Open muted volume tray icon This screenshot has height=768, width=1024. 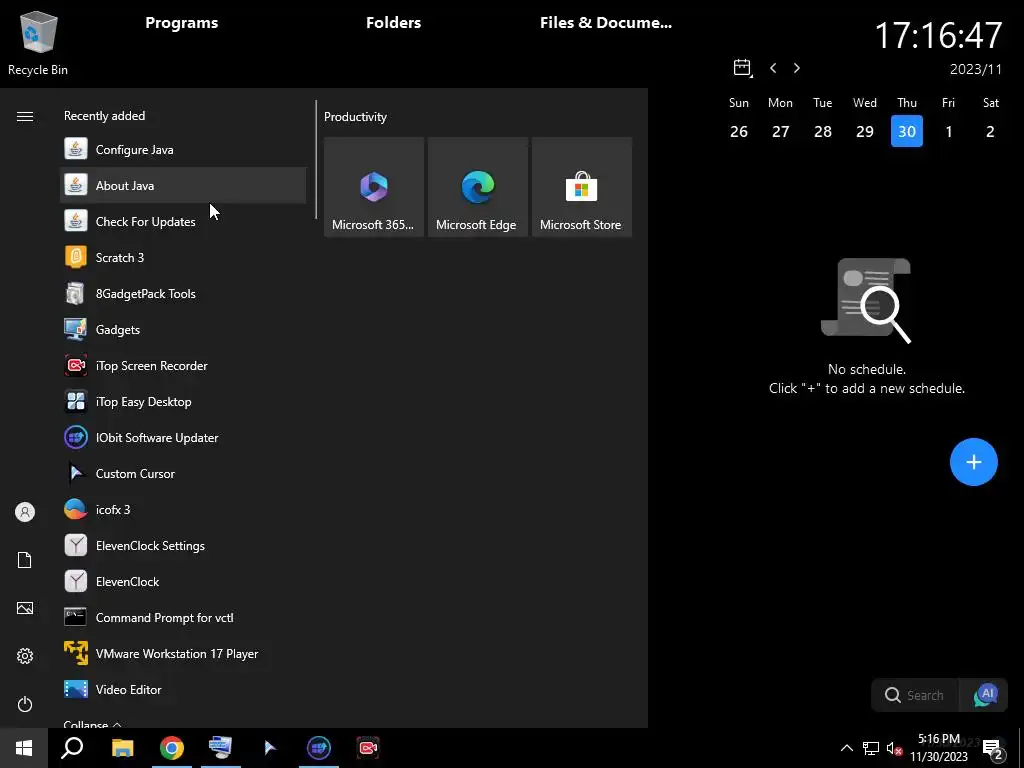tap(894, 748)
